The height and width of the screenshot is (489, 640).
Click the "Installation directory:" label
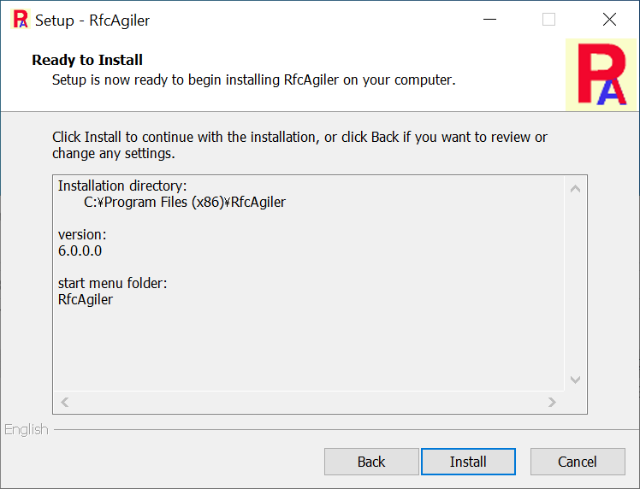pos(122,186)
